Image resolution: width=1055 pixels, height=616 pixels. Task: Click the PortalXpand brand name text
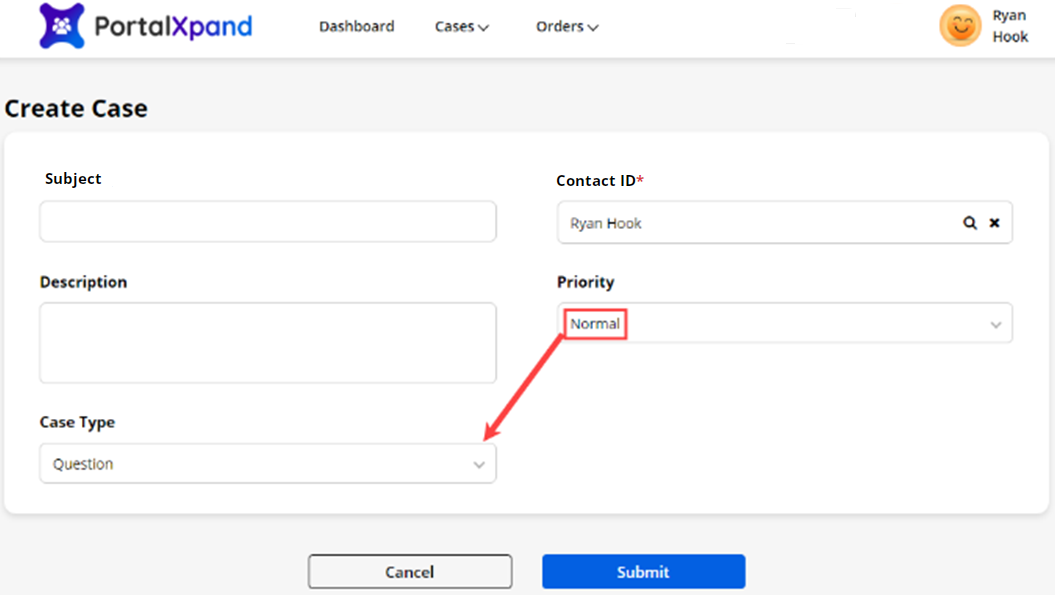(x=173, y=27)
